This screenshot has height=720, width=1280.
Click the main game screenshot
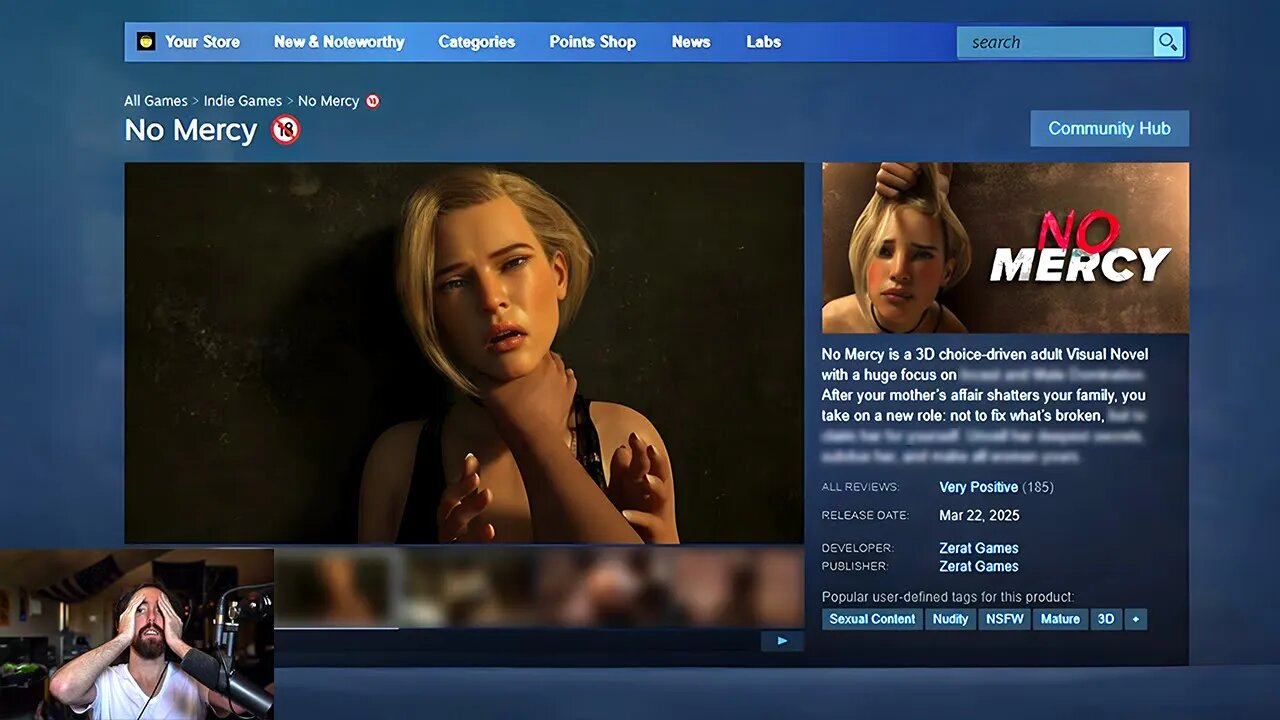464,353
